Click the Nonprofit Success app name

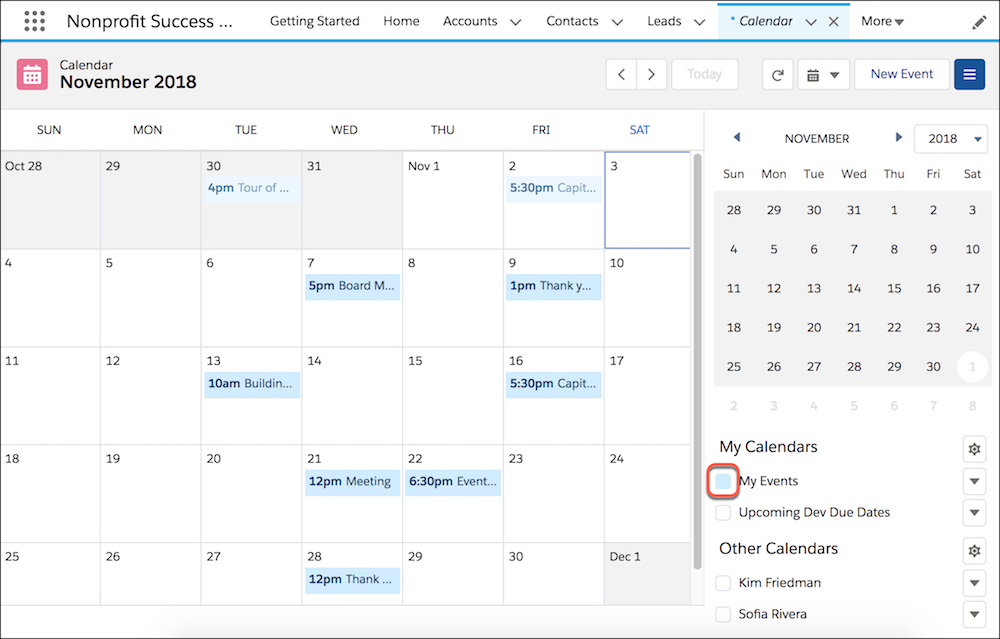pyautogui.click(x=150, y=21)
